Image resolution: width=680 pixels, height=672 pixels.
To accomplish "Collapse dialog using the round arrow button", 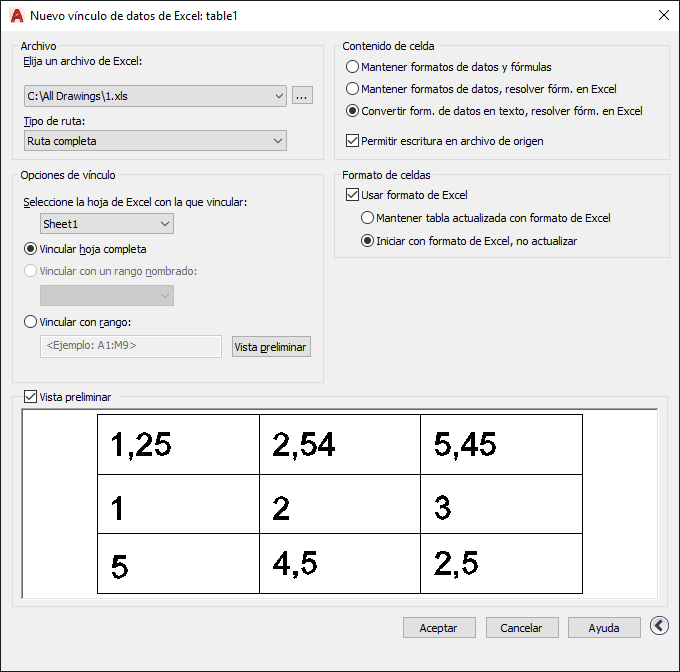I will point(659,626).
